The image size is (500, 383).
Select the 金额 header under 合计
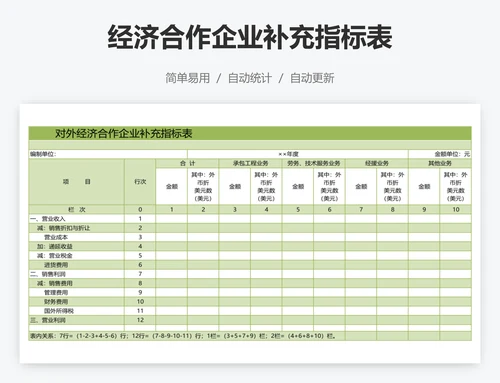pos(172,186)
